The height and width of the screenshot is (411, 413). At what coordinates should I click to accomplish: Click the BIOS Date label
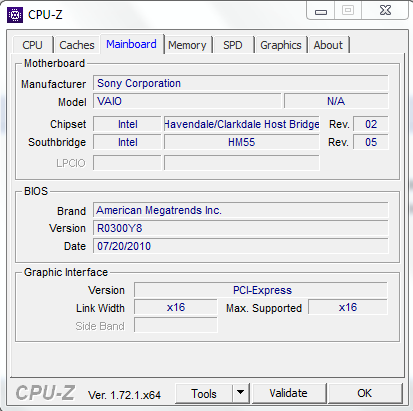tap(75, 246)
